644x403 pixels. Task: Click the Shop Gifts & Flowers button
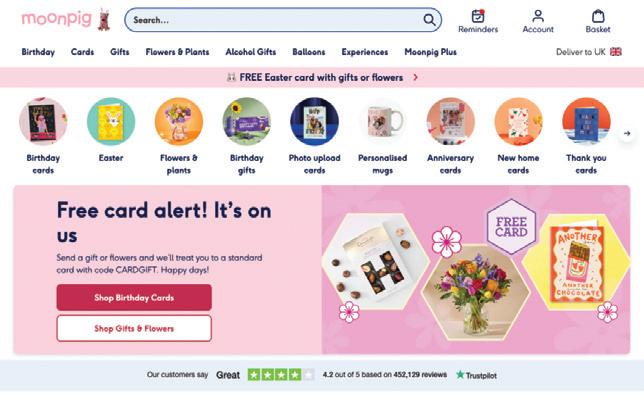pyautogui.click(x=134, y=328)
